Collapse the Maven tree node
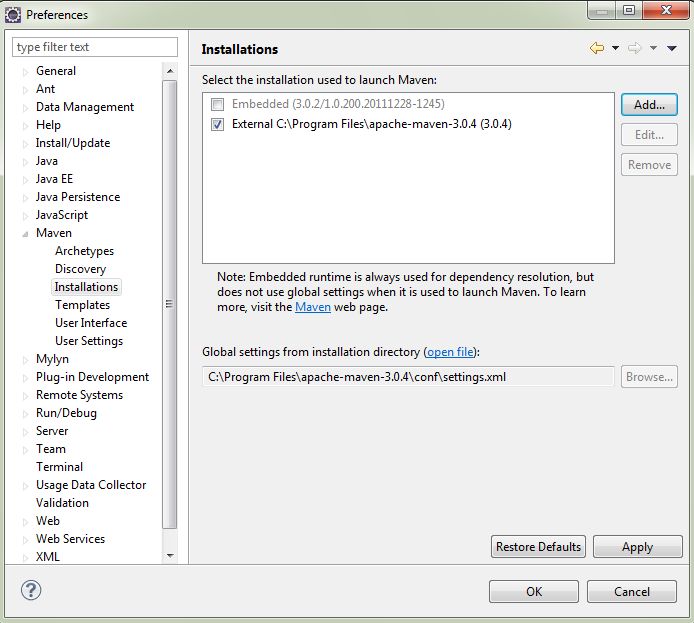 click(x=25, y=234)
